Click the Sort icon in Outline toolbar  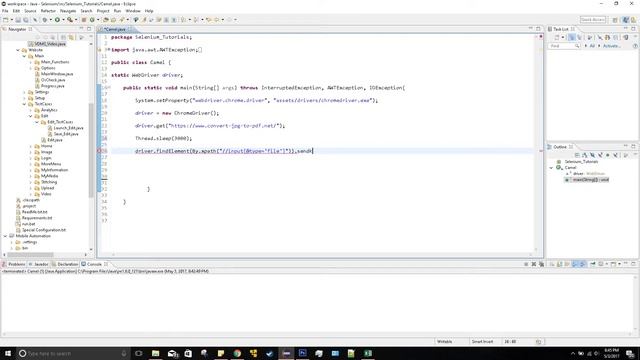click(x=585, y=155)
